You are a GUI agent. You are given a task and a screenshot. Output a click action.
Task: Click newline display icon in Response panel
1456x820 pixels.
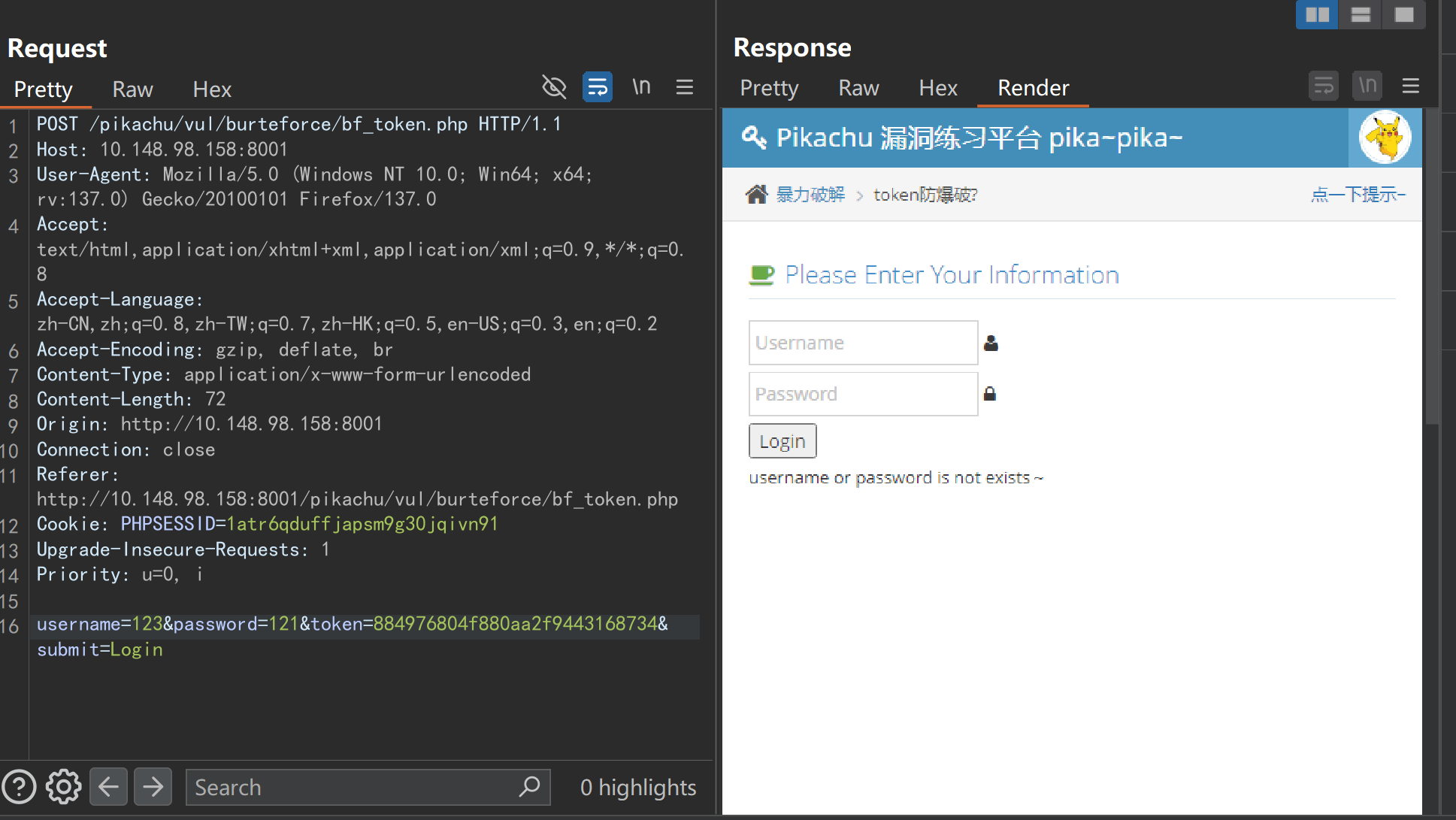1367,86
